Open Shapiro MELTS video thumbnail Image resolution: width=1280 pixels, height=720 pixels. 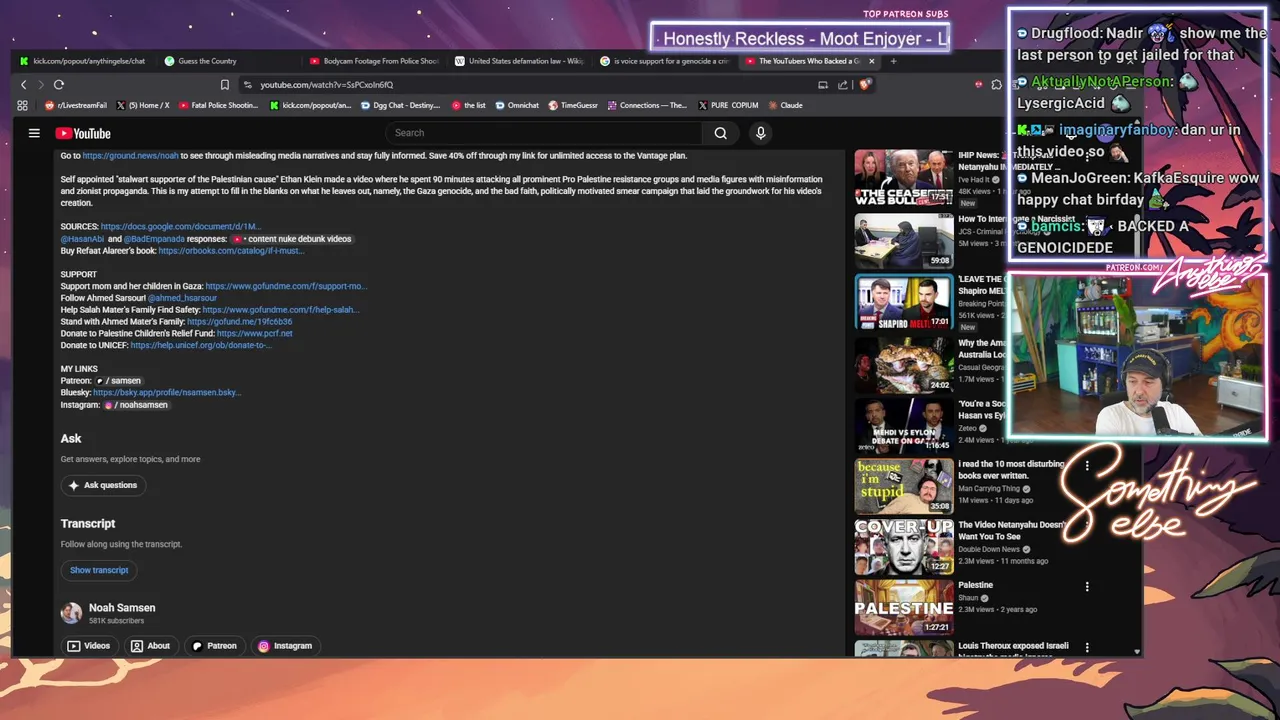(904, 302)
